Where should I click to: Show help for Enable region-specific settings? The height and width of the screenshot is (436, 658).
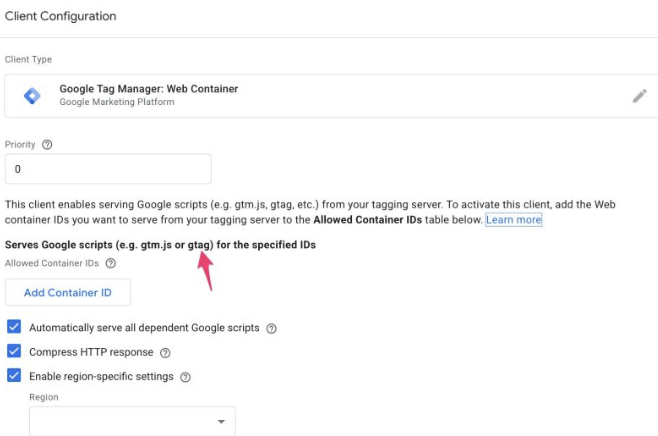(185, 377)
